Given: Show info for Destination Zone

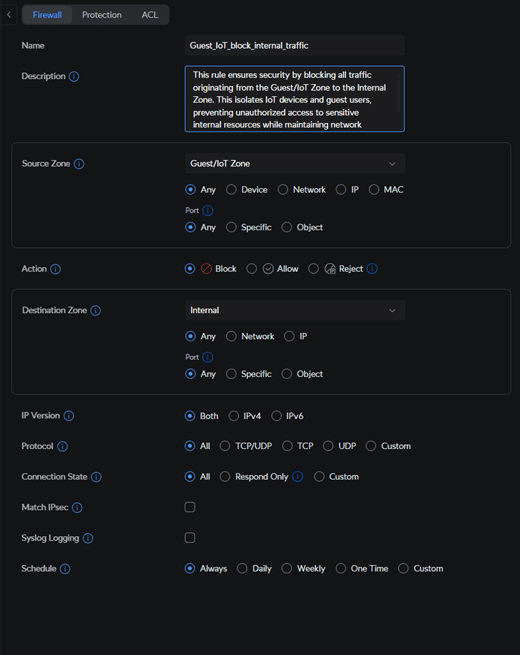Looking at the screenshot, I should click(96, 310).
